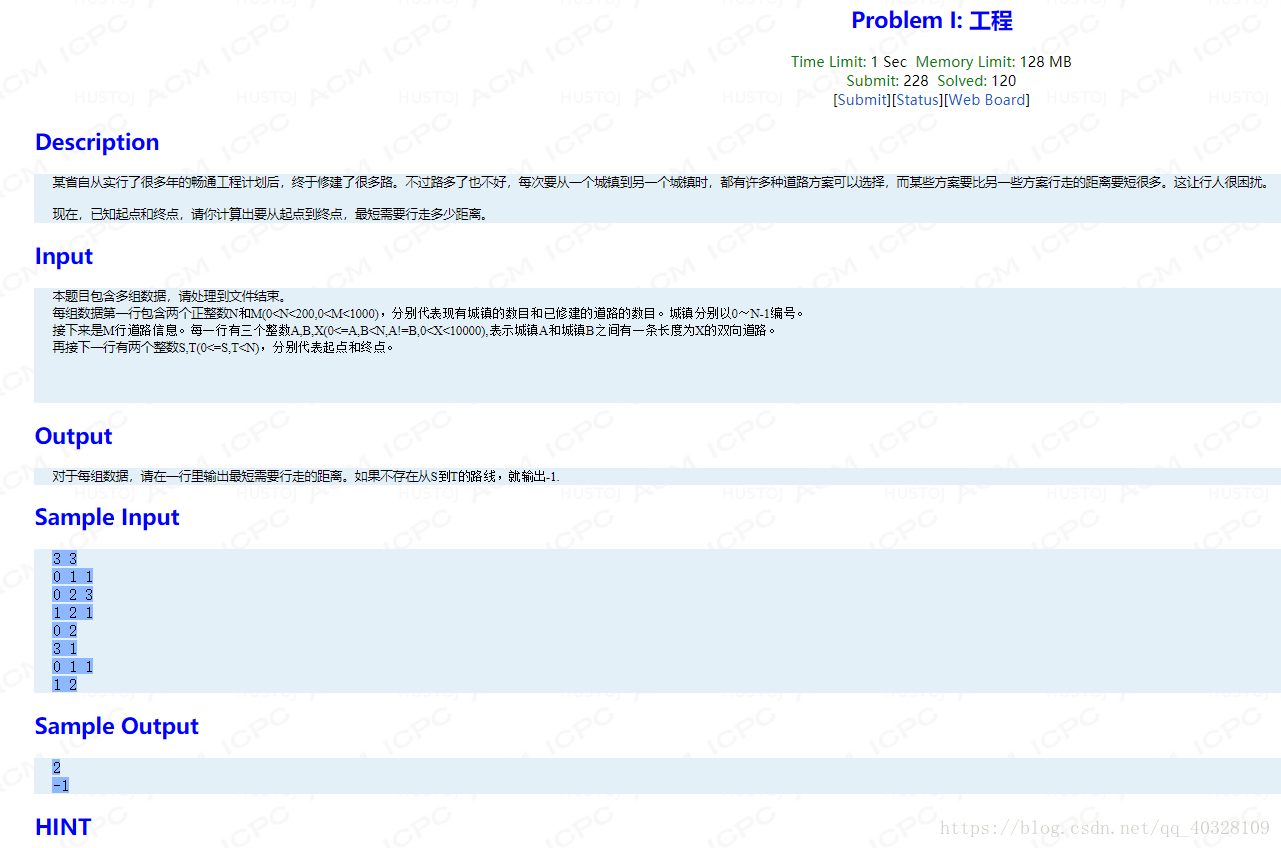Click sample input last line "1 2"

click(65, 685)
